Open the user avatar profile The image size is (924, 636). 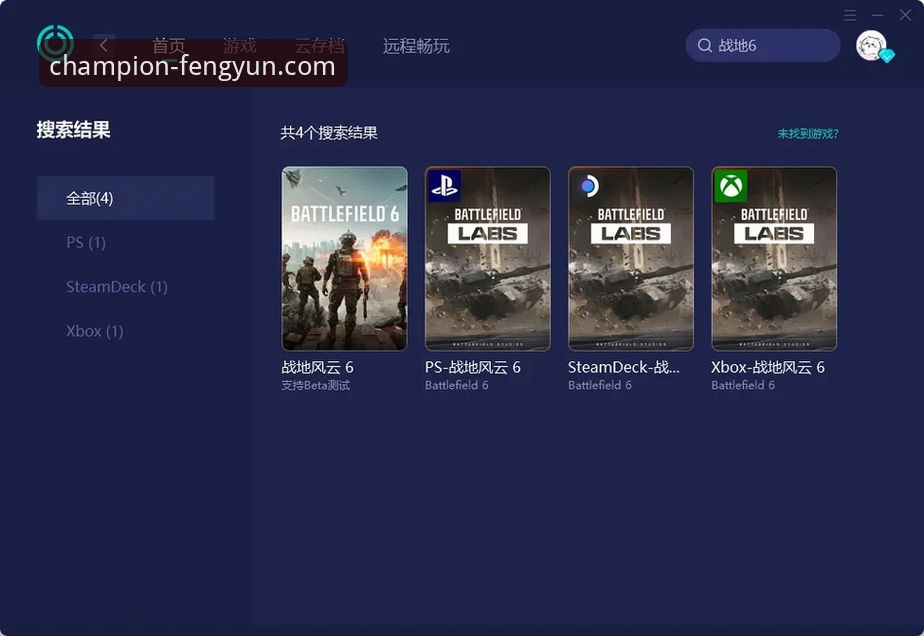871,45
